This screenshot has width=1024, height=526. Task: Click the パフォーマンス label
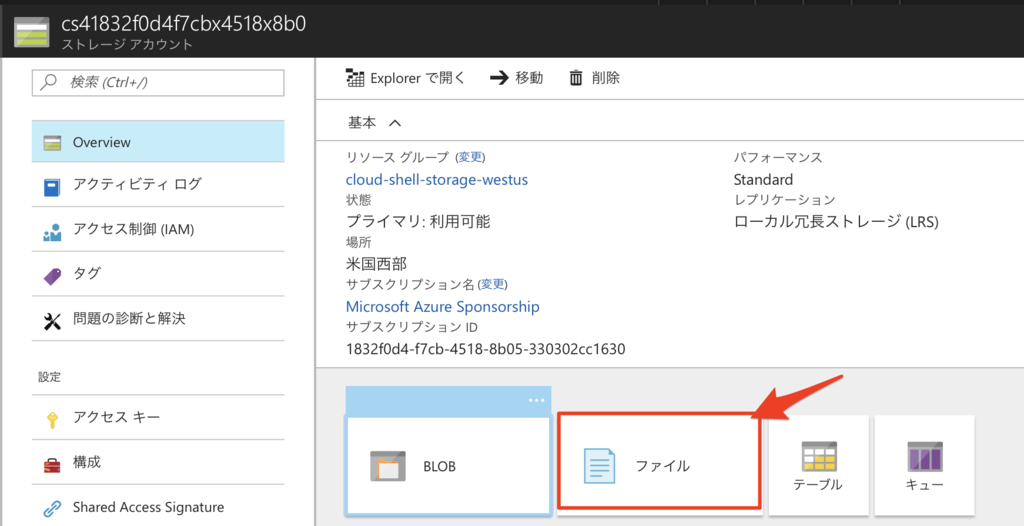tap(778, 157)
